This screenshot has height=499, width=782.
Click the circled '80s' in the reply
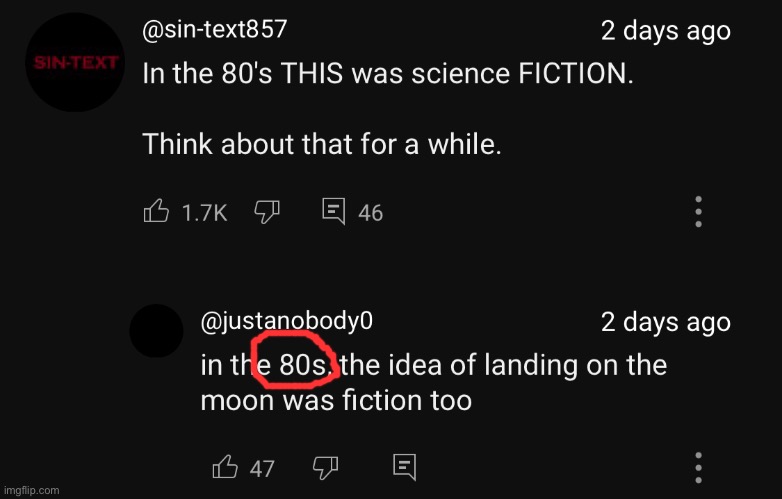[x=303, y=364]
